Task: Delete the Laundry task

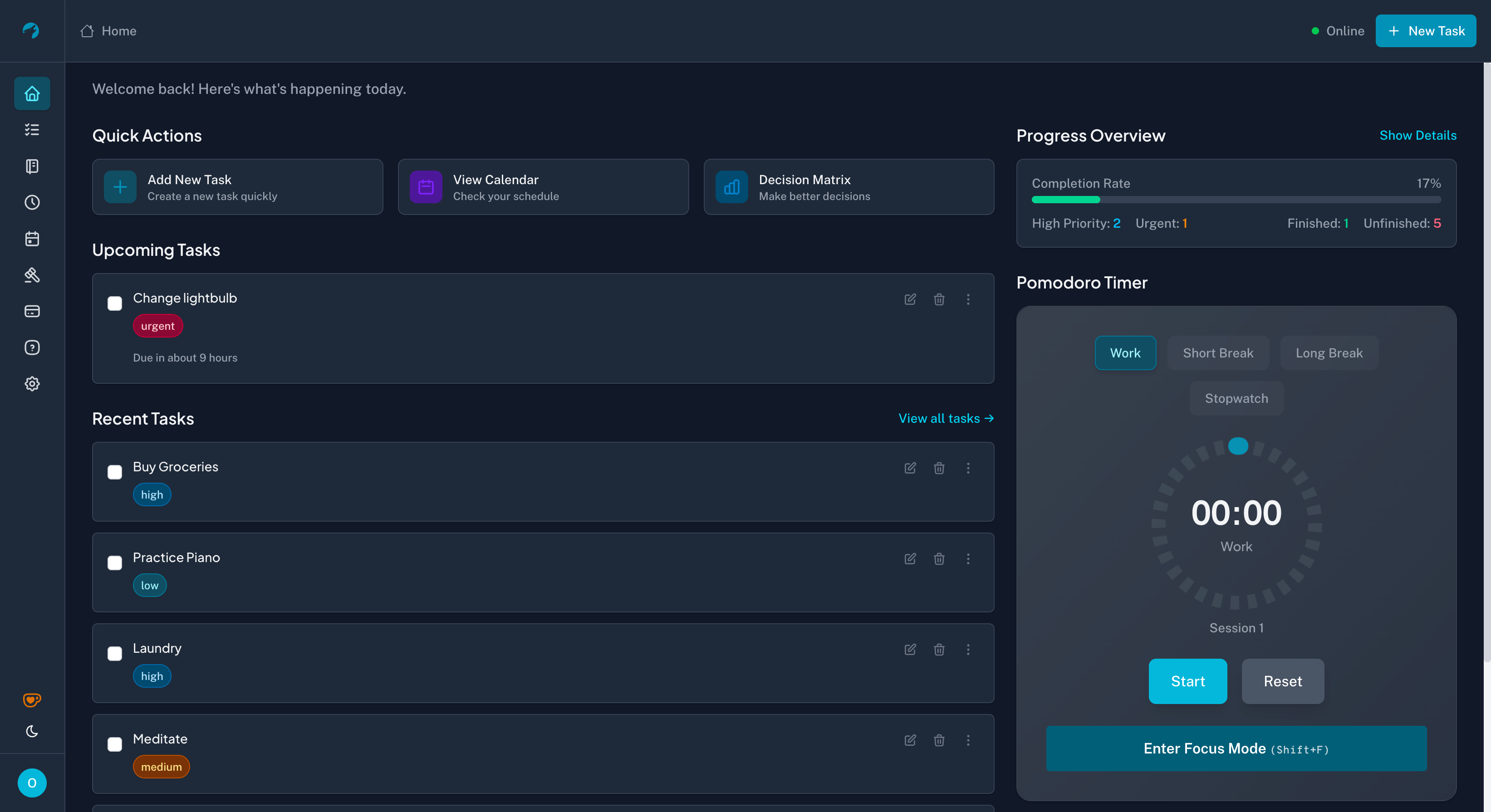Action: 939,649
